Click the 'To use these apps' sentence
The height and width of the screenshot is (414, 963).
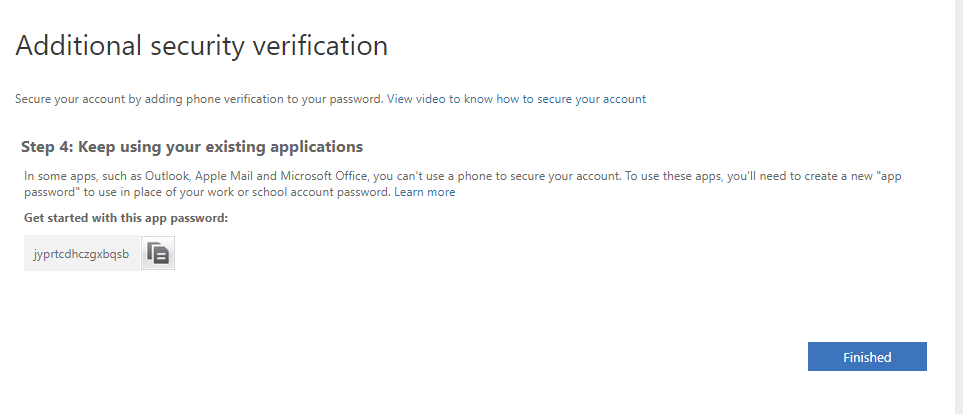(662, 176)
